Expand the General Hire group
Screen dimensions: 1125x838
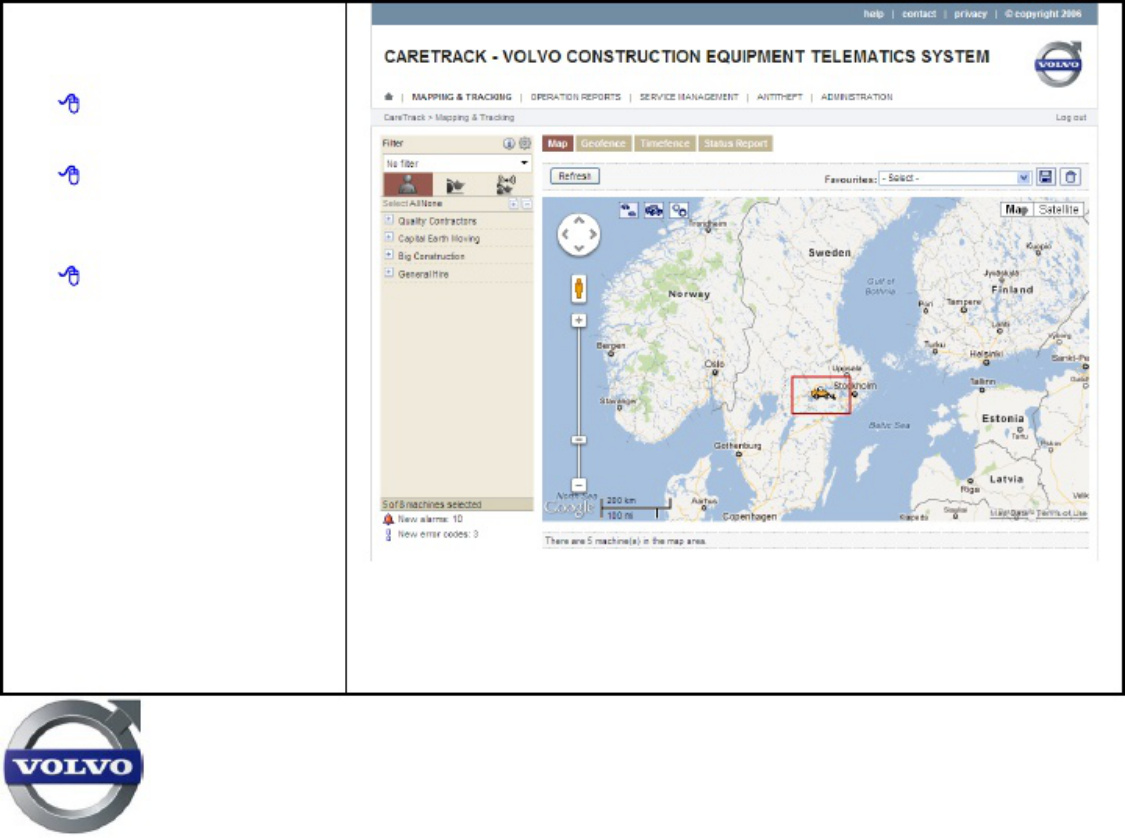(x=389, y=273)
